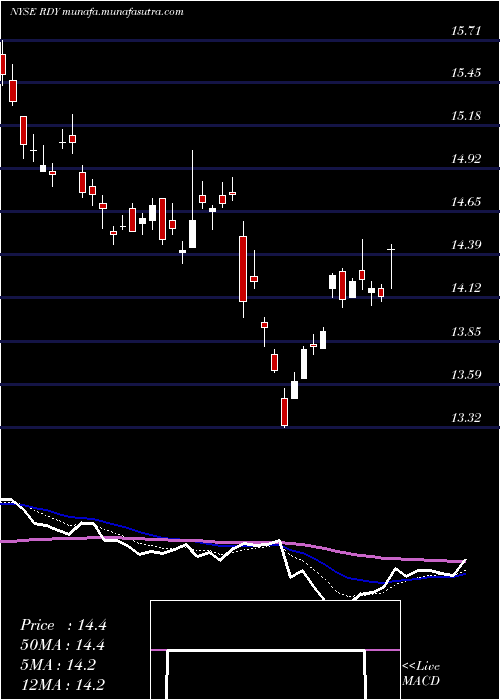Click the 14.92 price axis label
Image resolution: width=500 pixels, height=700 pixels.
pyautogui.click(x=466, y=159)
